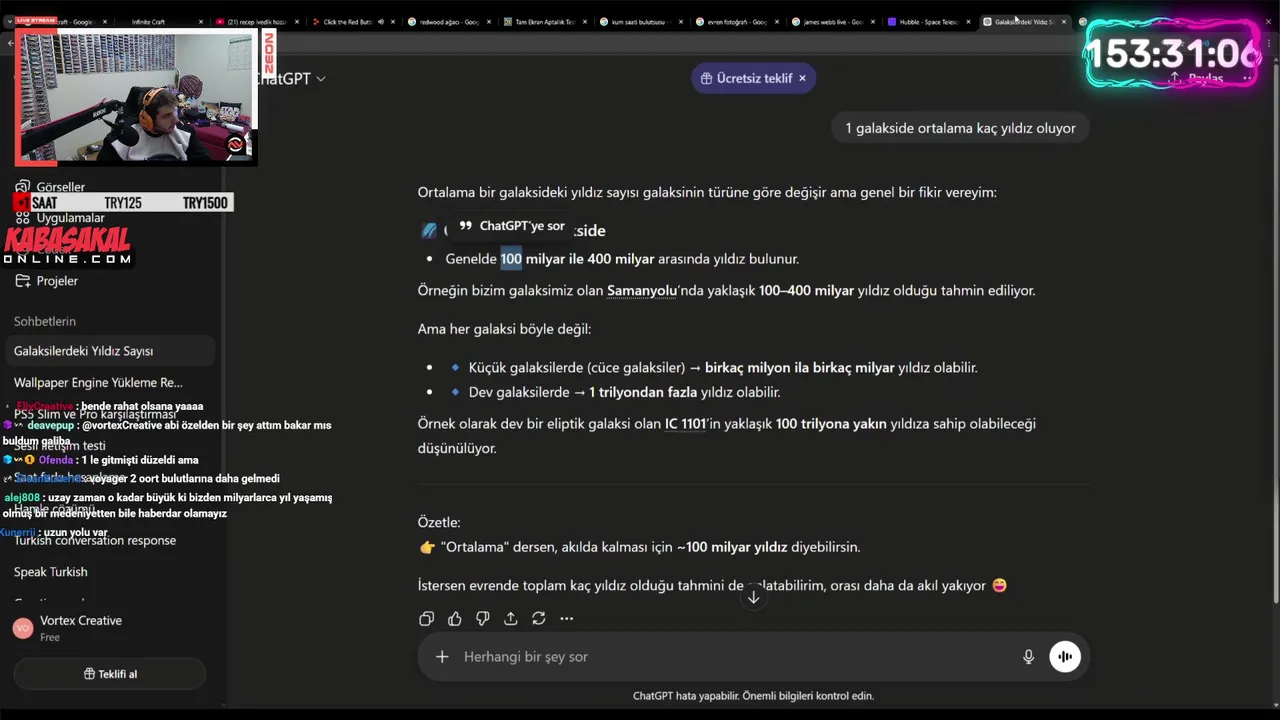Open more actions three-dot menu under response

(567, 619)
